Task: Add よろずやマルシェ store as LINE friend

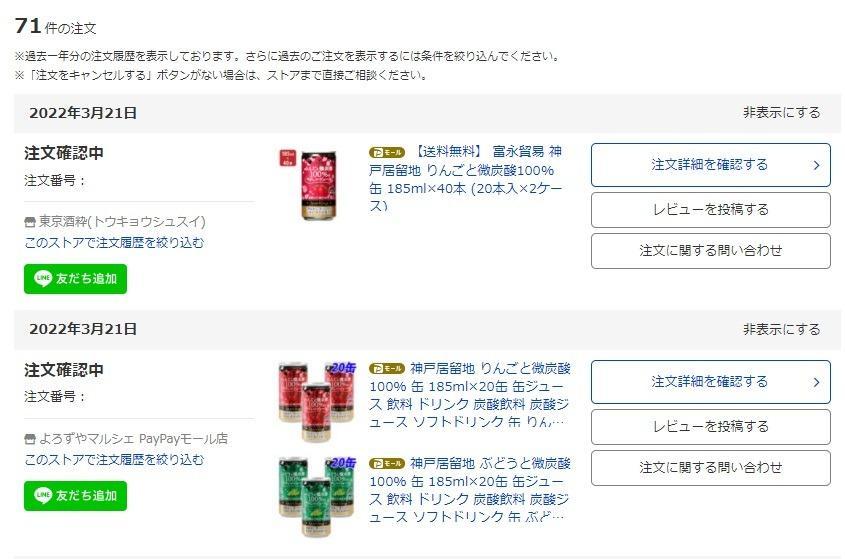Action: 75,496
